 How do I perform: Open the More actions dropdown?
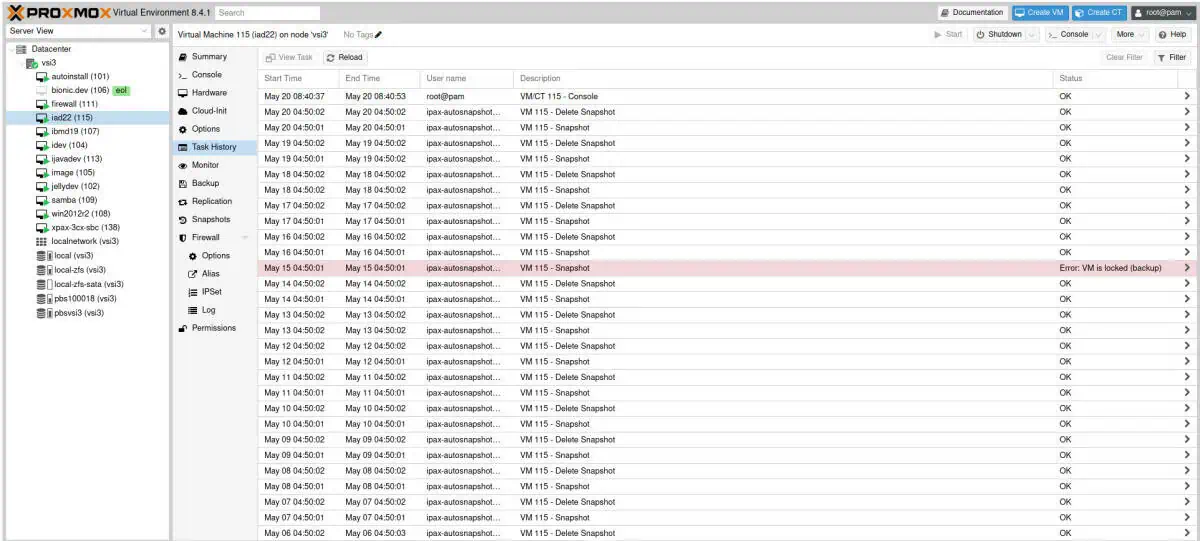[1130, 35]
